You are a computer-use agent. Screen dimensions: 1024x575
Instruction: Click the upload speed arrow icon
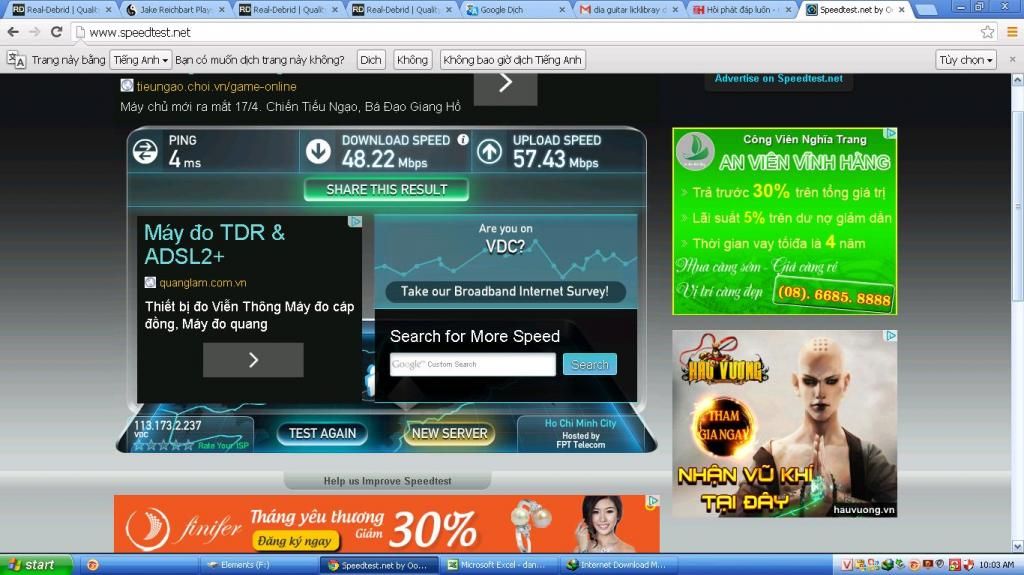(489, 152)
